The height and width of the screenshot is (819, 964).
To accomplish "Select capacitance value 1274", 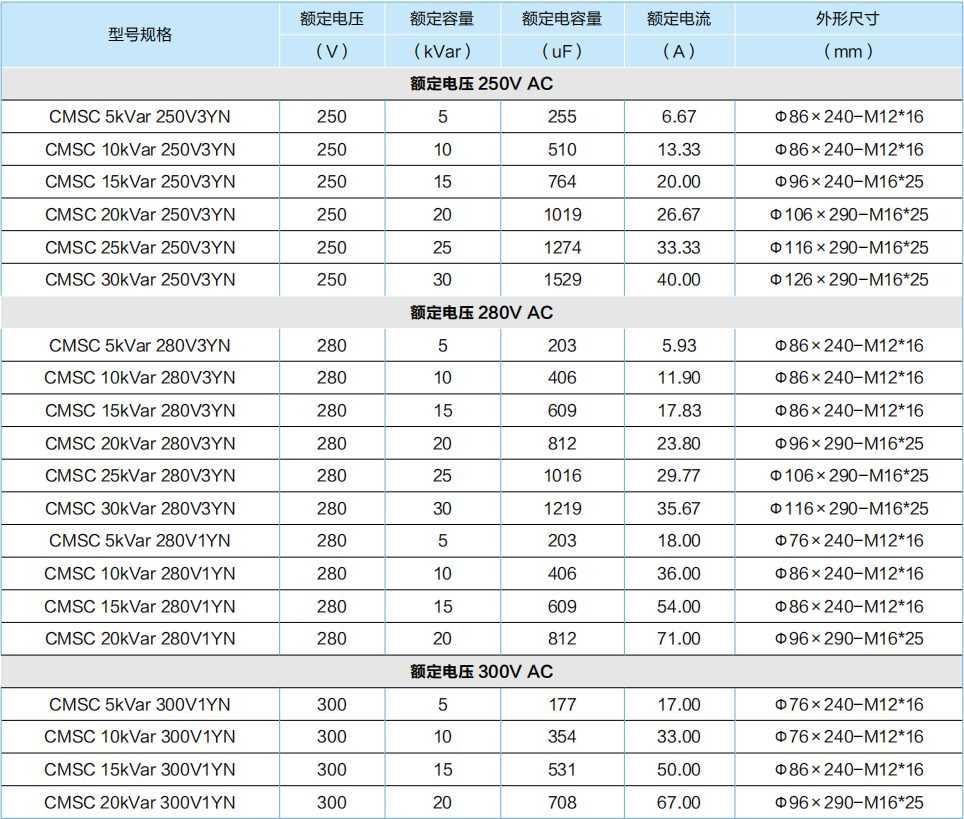I will [x=562, y=247].
